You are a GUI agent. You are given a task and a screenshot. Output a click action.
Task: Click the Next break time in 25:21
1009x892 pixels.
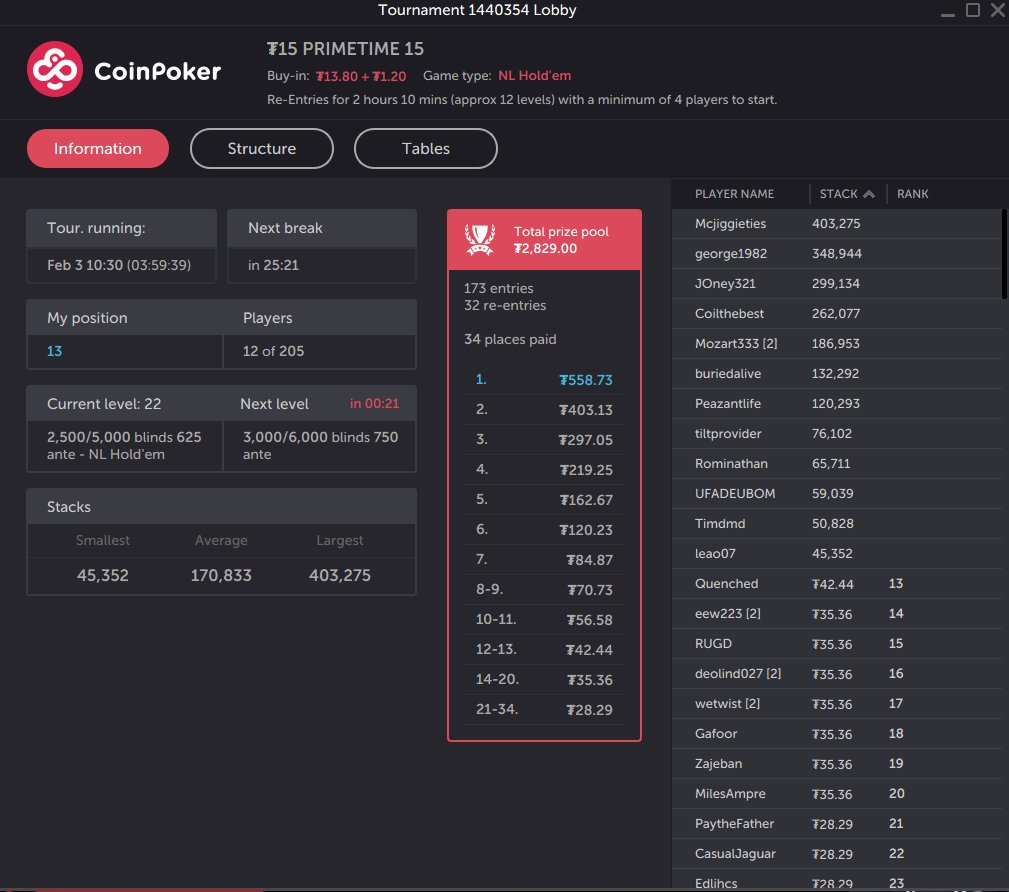273,265
